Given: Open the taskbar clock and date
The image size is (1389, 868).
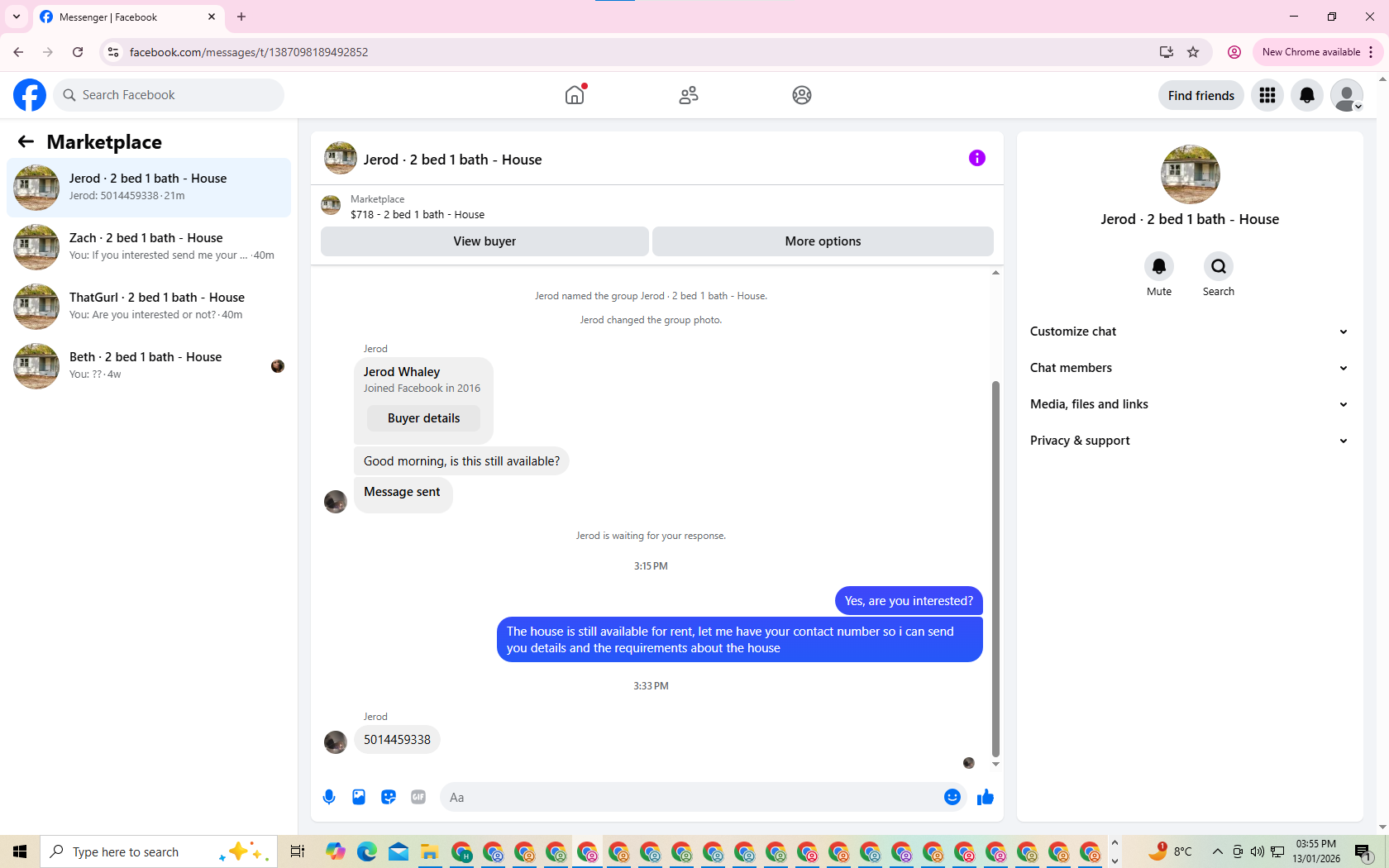Looking at the screenshot, I should [x=1316, y=851].
